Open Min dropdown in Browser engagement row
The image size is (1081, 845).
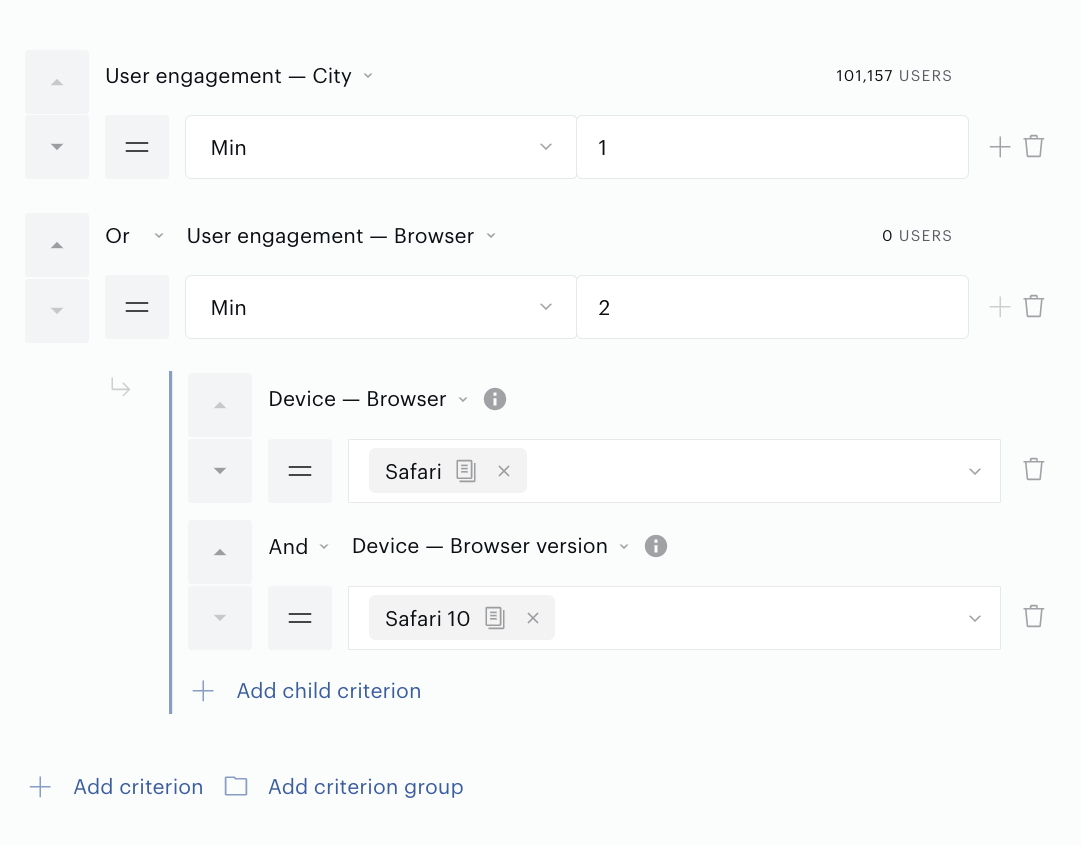(x=381, y=307)
